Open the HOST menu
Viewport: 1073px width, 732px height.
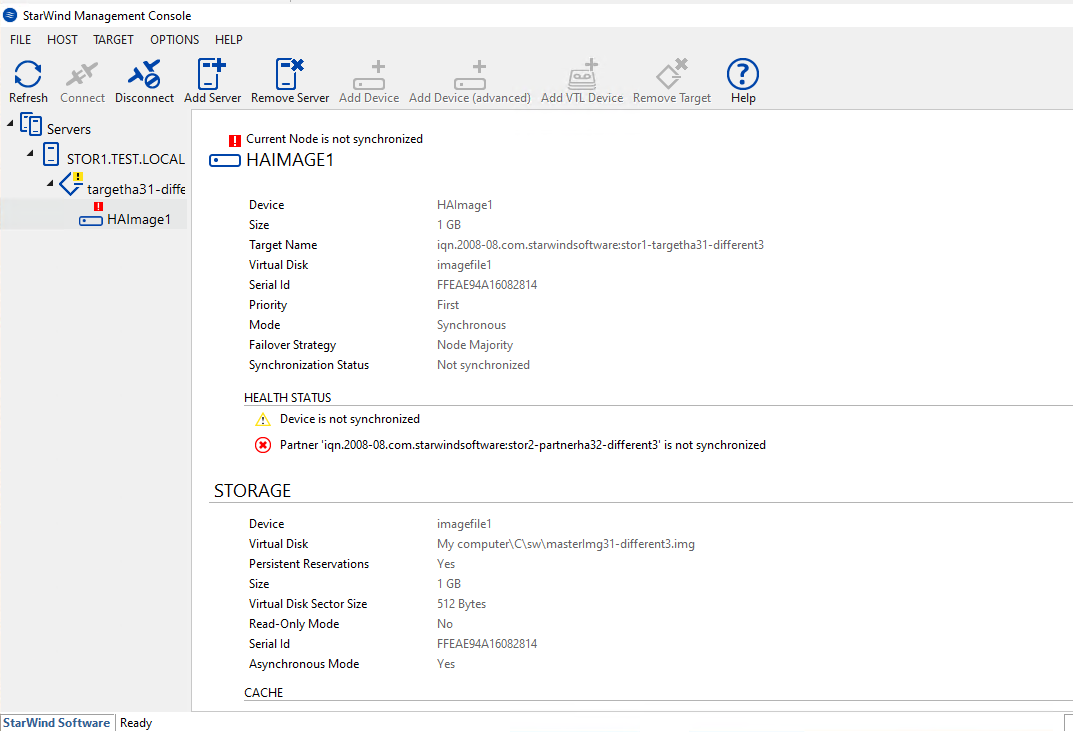[x=62, y=40]
